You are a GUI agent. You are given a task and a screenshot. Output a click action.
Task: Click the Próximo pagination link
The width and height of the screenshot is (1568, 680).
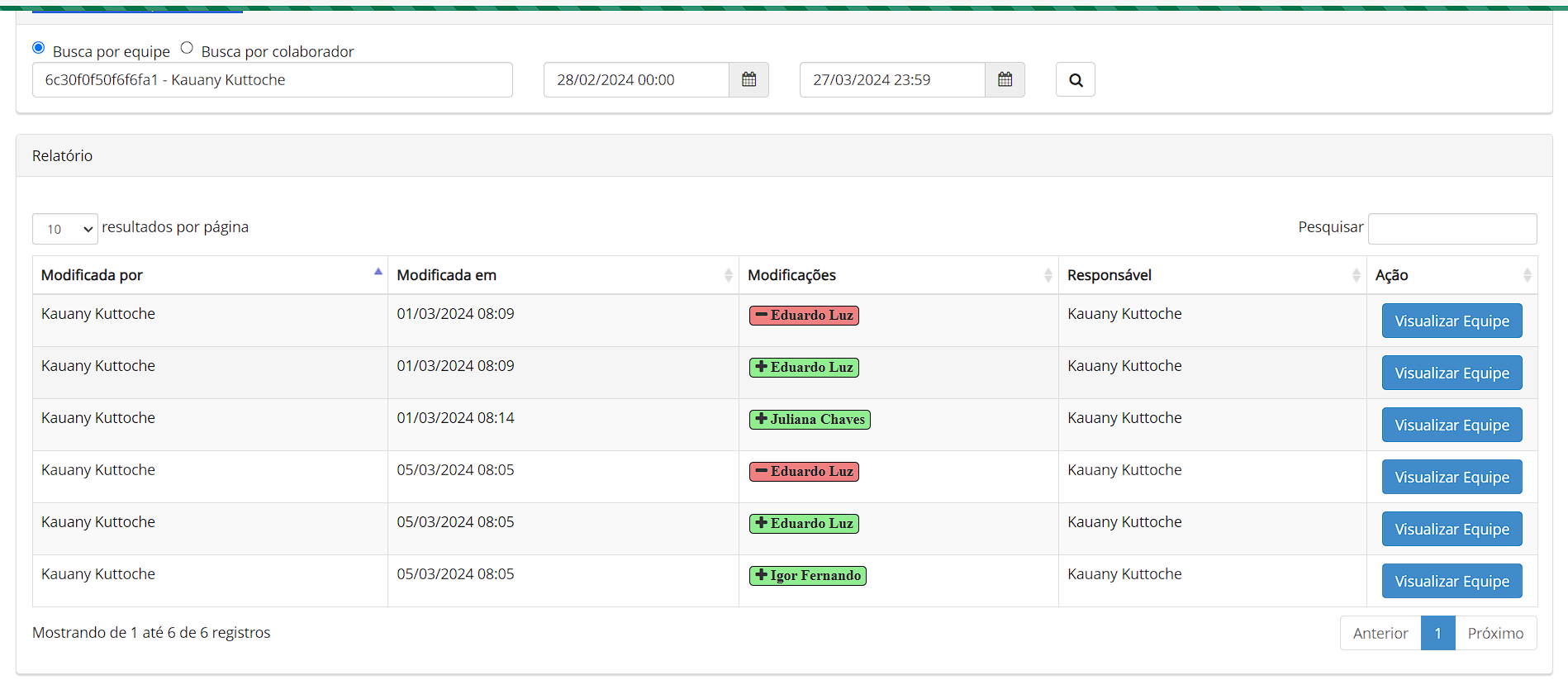tap(1495, 633)
